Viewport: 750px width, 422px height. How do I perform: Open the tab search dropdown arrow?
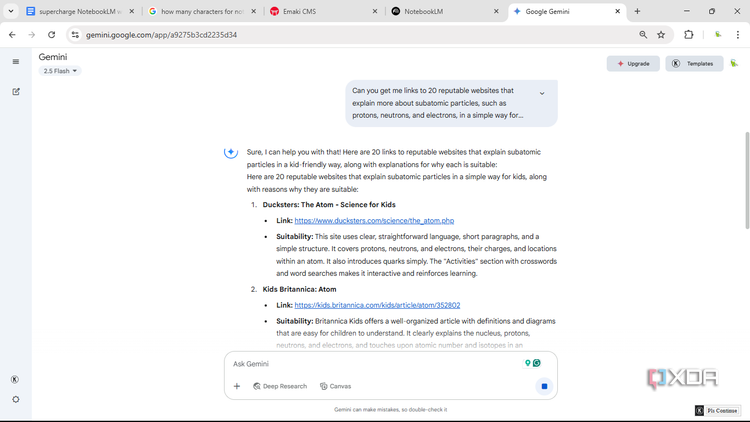pyautogui.click(x=11, y=11)
